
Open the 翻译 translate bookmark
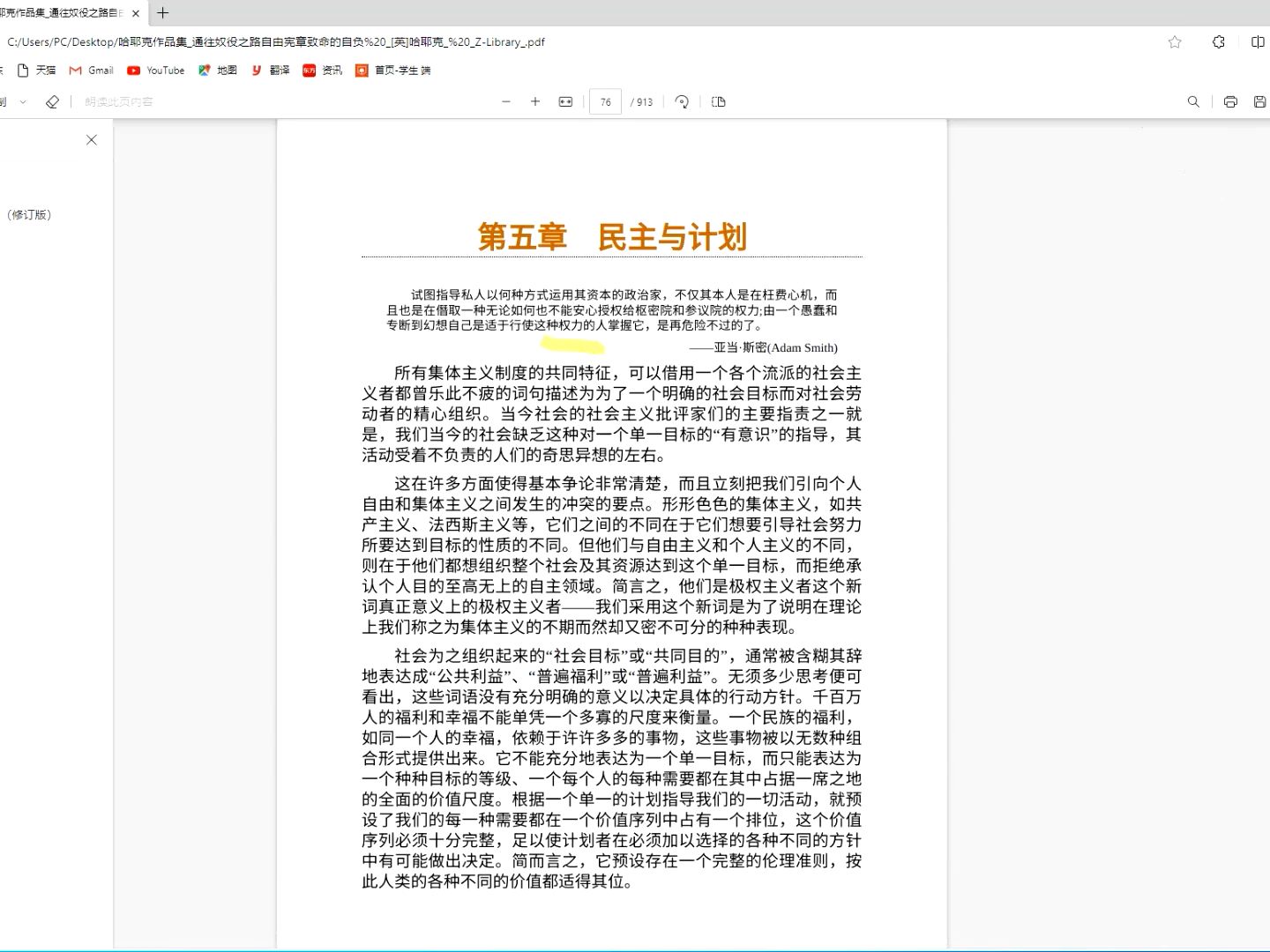[x=271, y=71]
